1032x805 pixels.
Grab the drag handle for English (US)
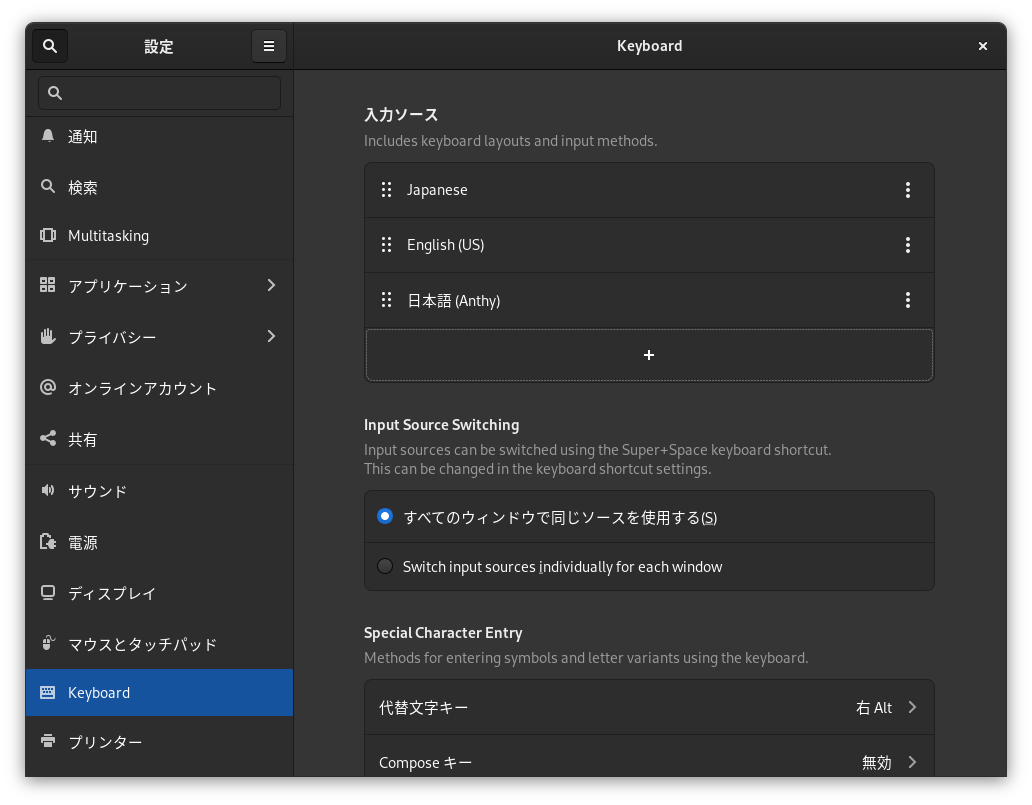coord(386,245)
